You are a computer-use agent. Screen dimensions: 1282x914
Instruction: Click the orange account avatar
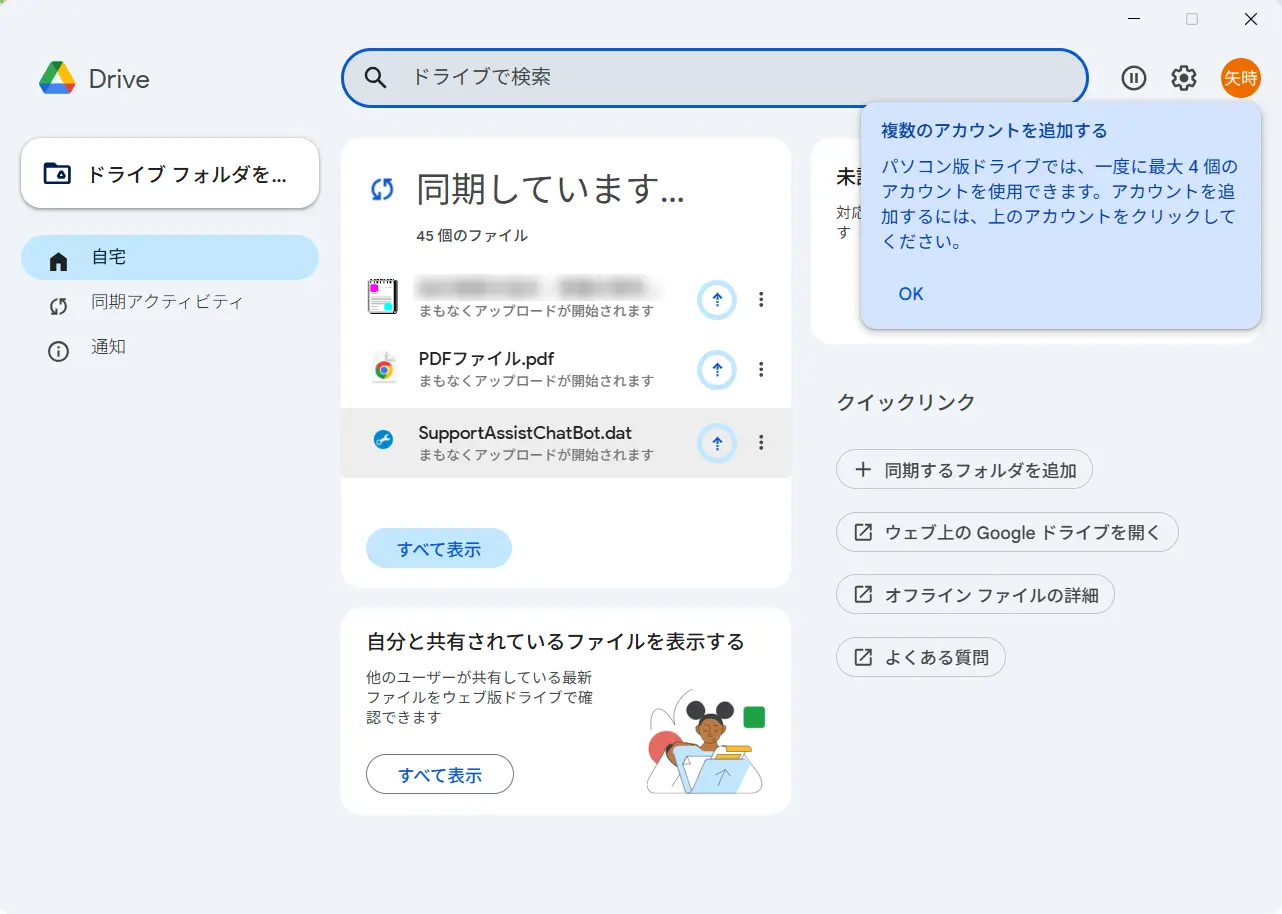(x=1240, y=78)
